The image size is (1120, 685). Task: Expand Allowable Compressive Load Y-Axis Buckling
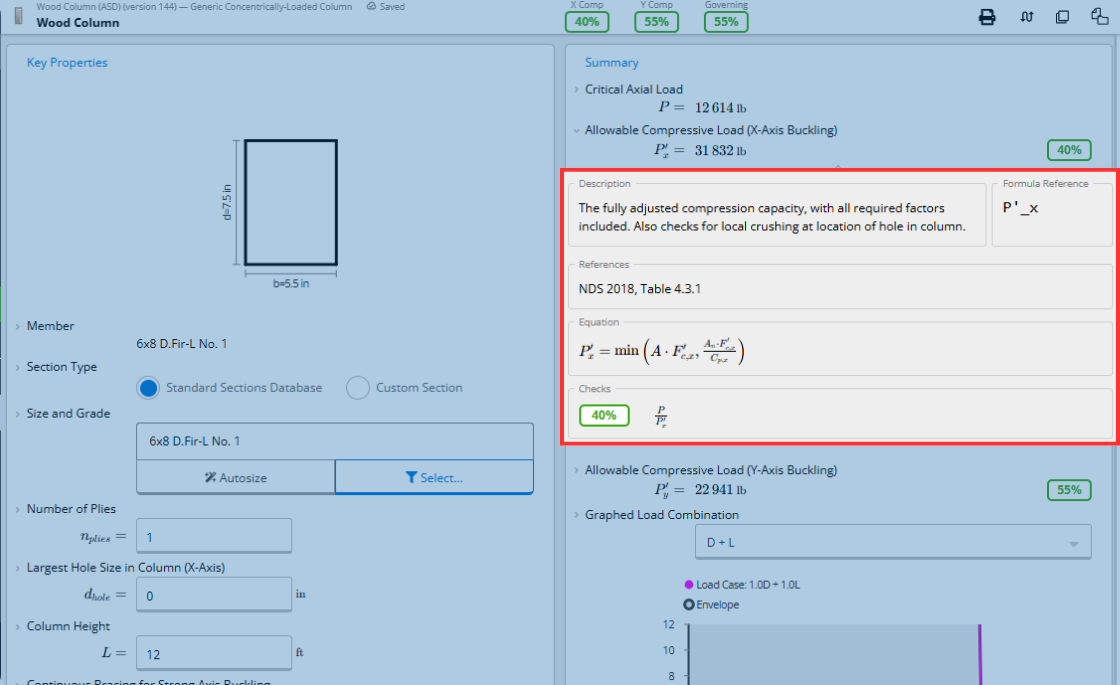pos(711,470)
